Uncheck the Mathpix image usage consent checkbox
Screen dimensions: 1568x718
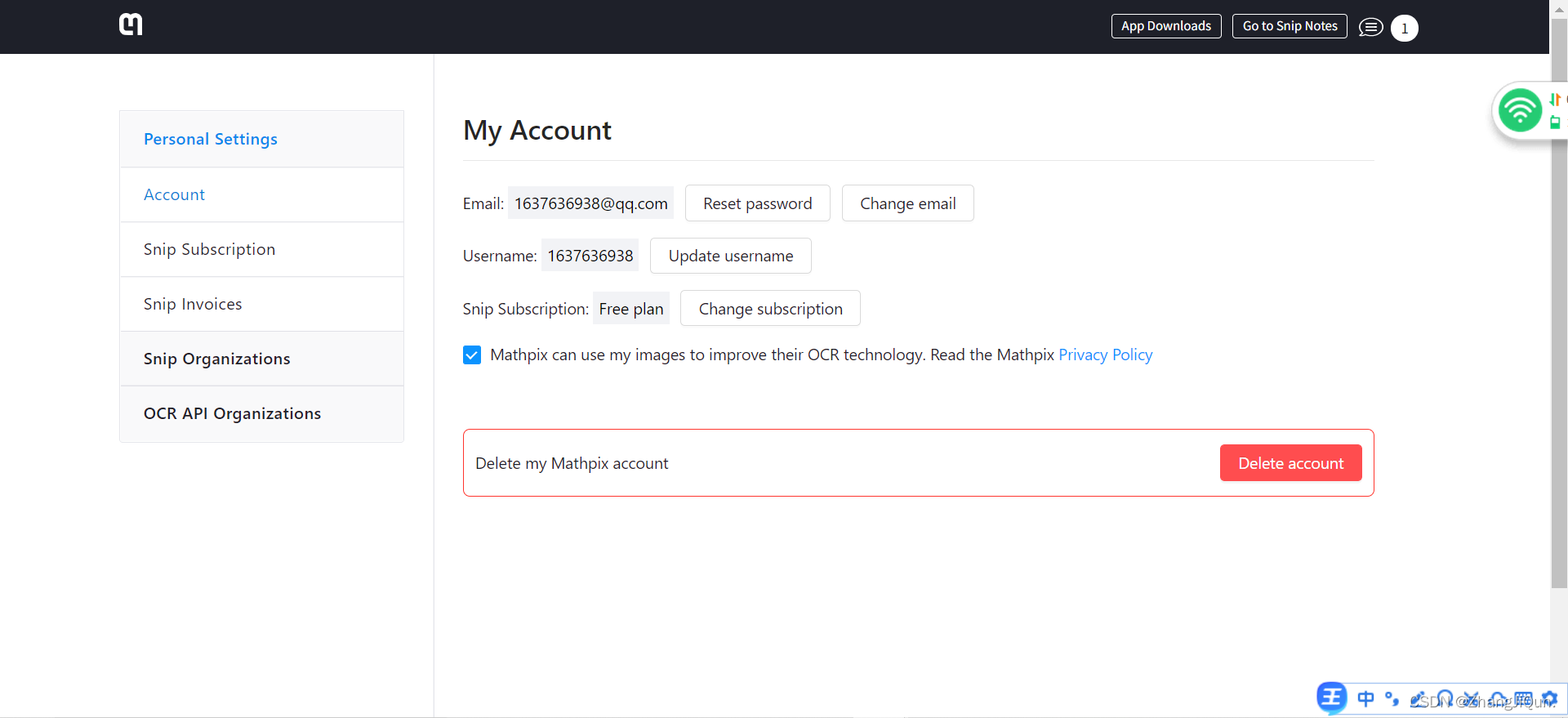pos(472,355)
